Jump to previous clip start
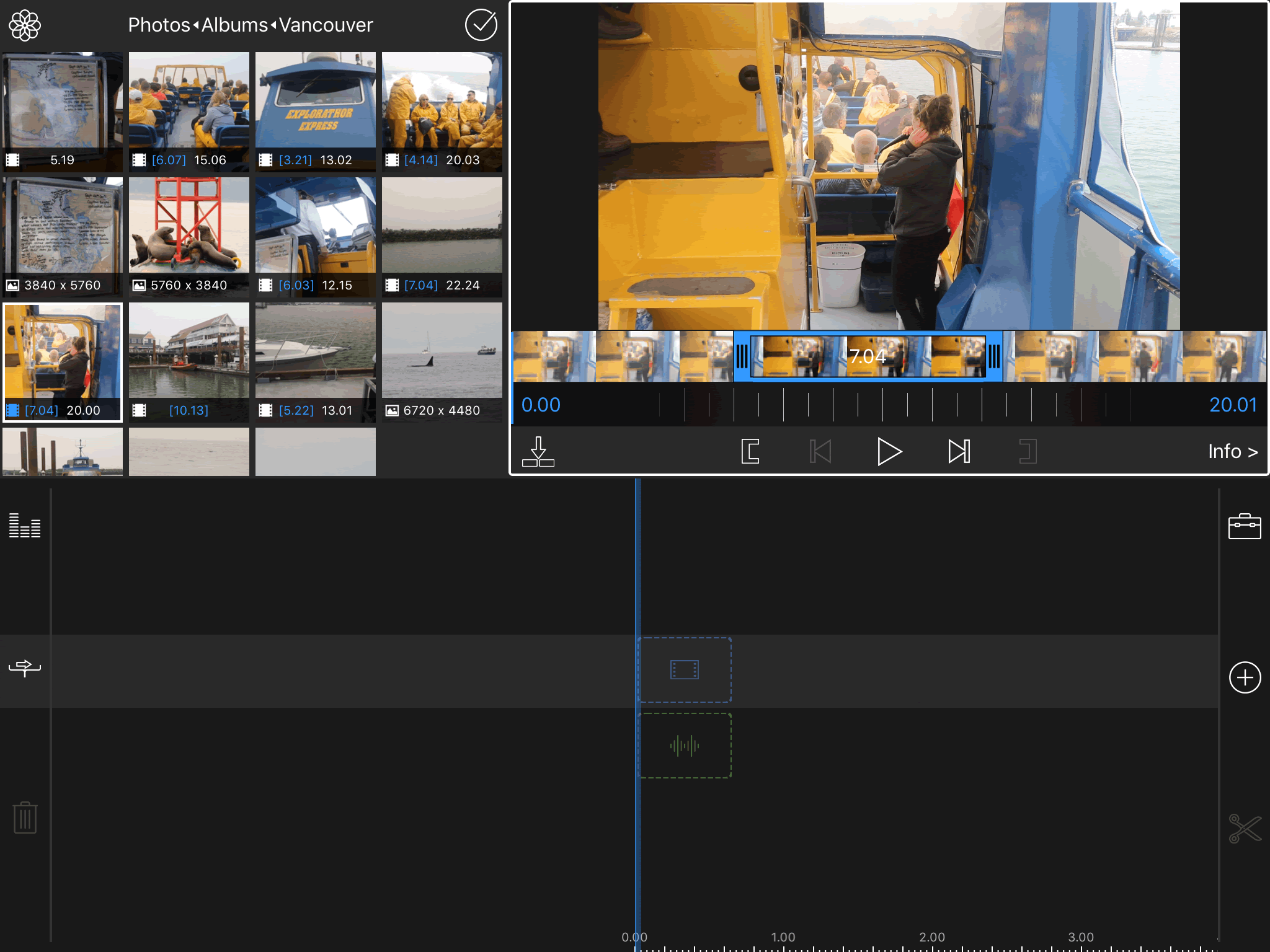This screenshot has width=1270, height=952. 820,451
